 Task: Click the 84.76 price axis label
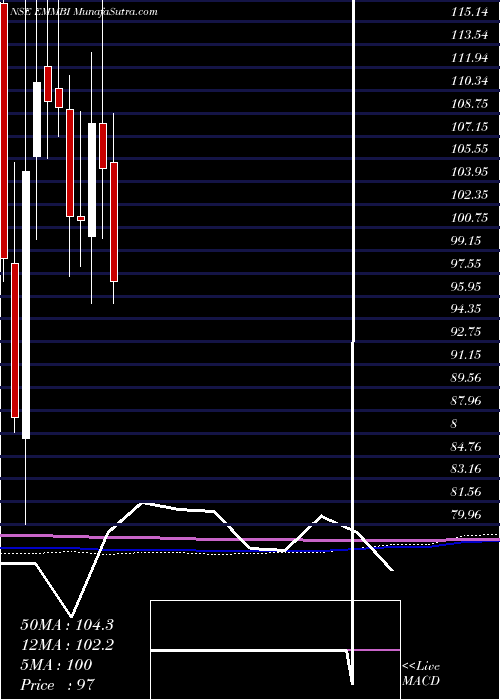pyautogui.click(x=466, y=447)
